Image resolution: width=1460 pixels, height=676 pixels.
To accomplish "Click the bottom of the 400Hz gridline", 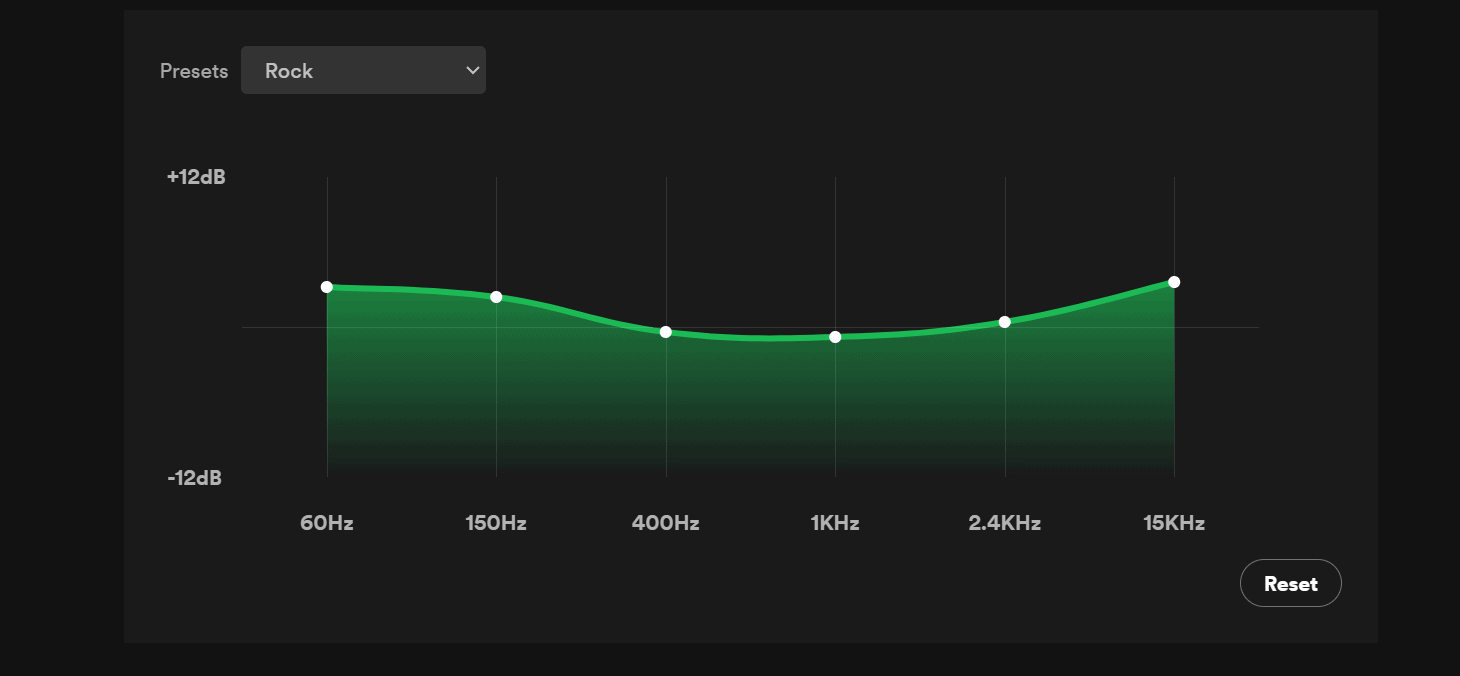I will click(666, 472).
